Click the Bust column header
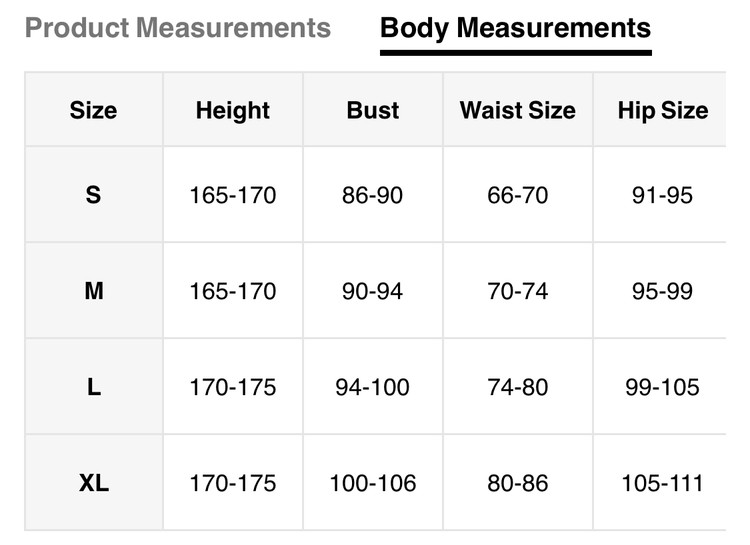The image size is (750, 545). [x=372, y=111]
